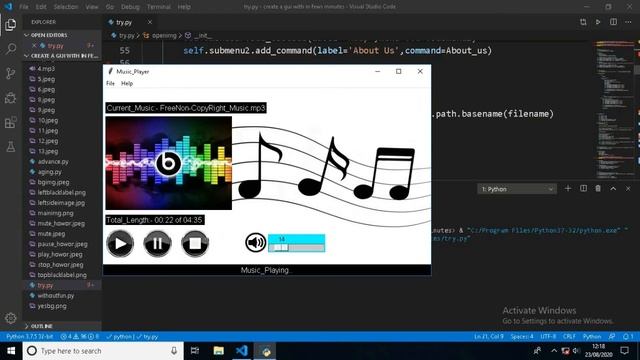640x360 pixels.
Task: Pause the music in Music_Player
Action: 158,244
